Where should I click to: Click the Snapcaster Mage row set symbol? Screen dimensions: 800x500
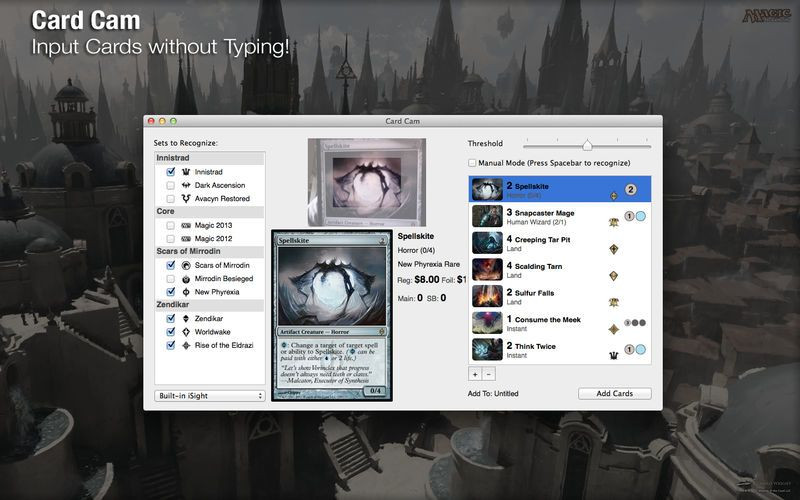click(614, 222)
